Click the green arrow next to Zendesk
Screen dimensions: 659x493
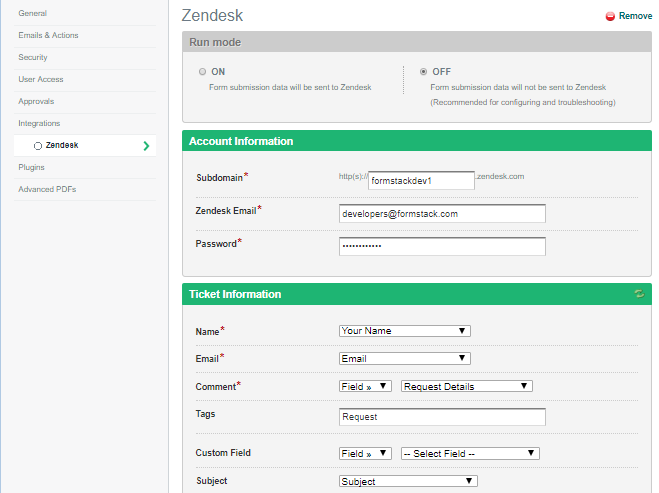147,146
